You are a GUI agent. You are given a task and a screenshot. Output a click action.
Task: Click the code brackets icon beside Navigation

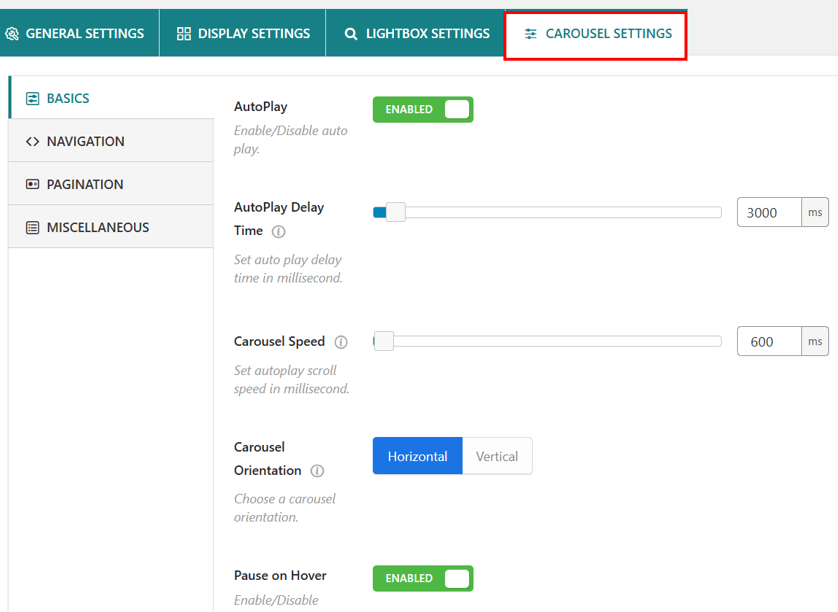point(33,140)
